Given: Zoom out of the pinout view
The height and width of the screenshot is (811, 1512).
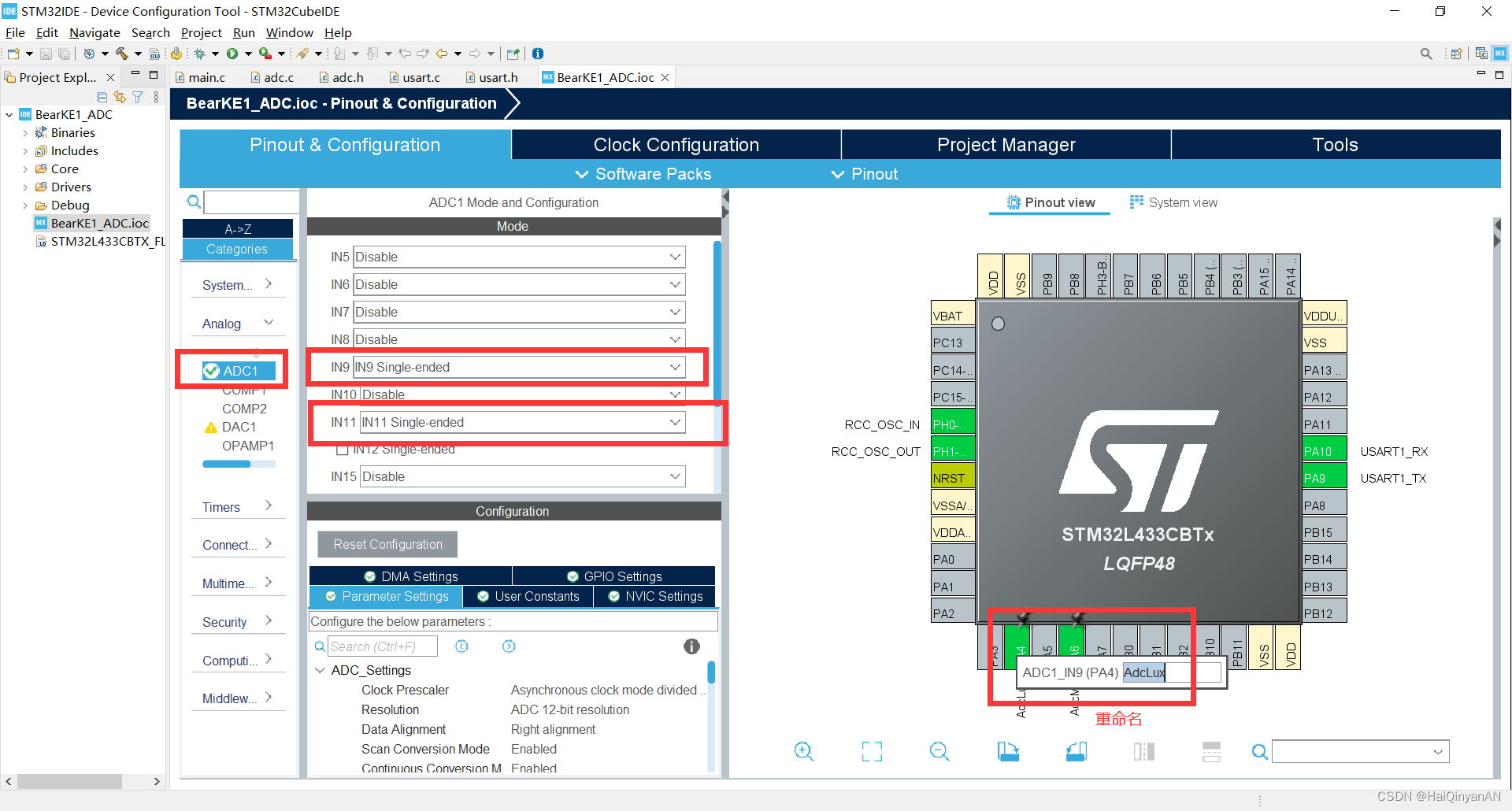Looking at the screenshot, I should (939, 751).
